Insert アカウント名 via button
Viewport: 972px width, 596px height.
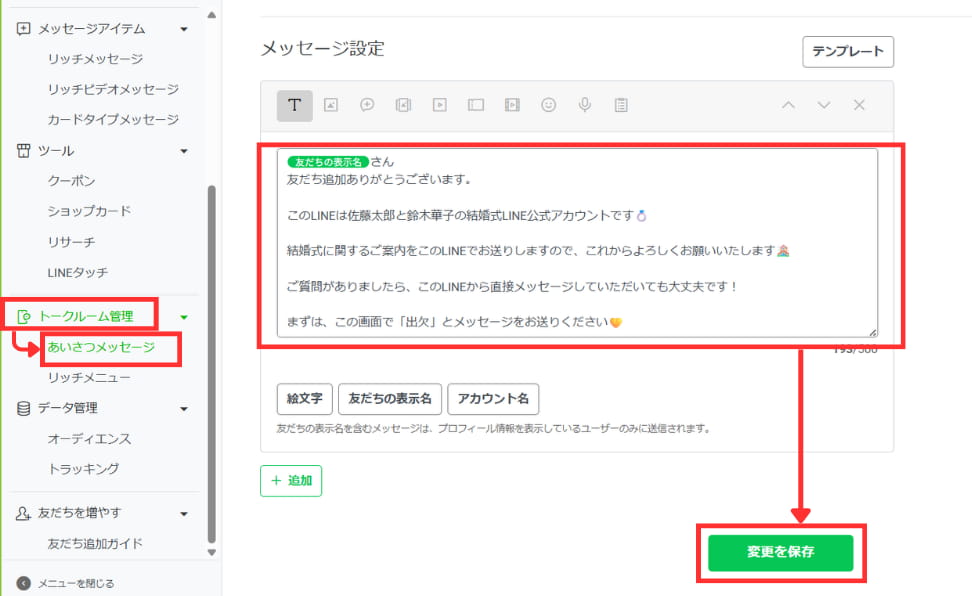493,399
